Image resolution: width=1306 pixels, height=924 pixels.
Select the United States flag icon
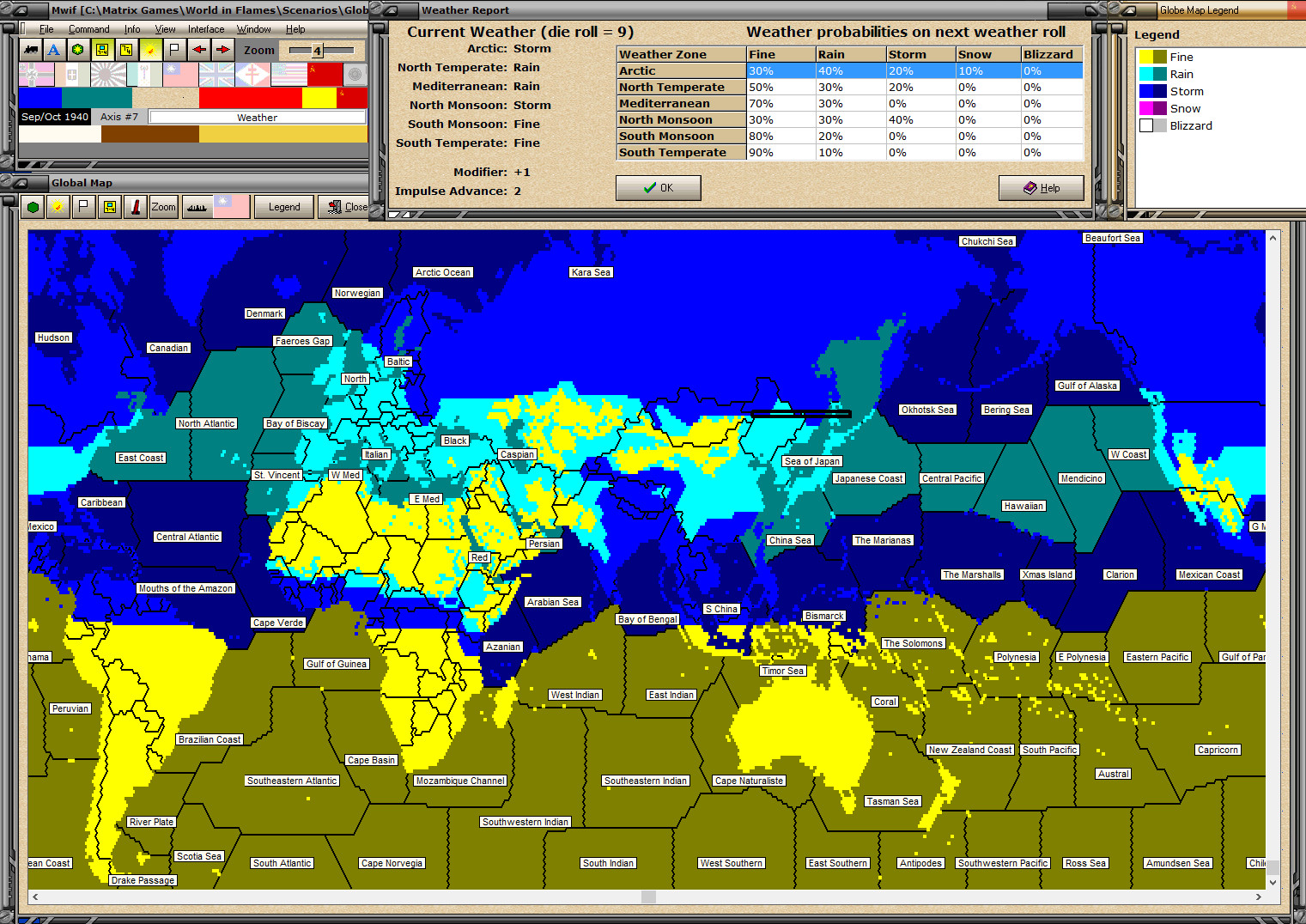[289, 75]
